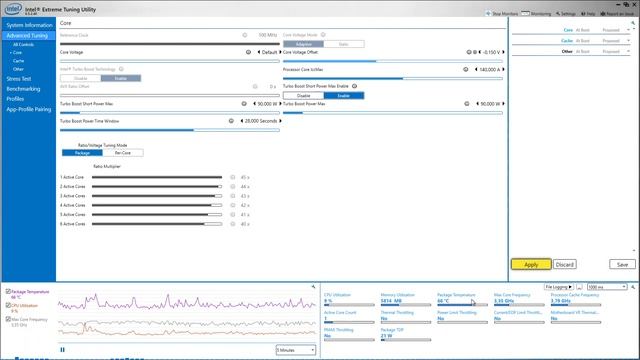
Task: Click the info icon beside Core Voltage Offset
Action: (469, 52)
